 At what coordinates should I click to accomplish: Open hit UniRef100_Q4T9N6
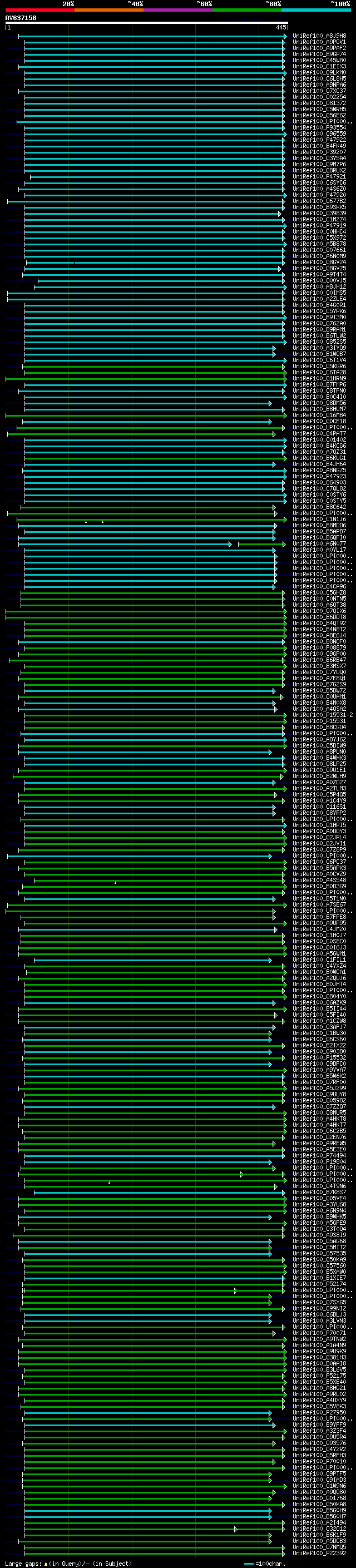click(319, 1186)
